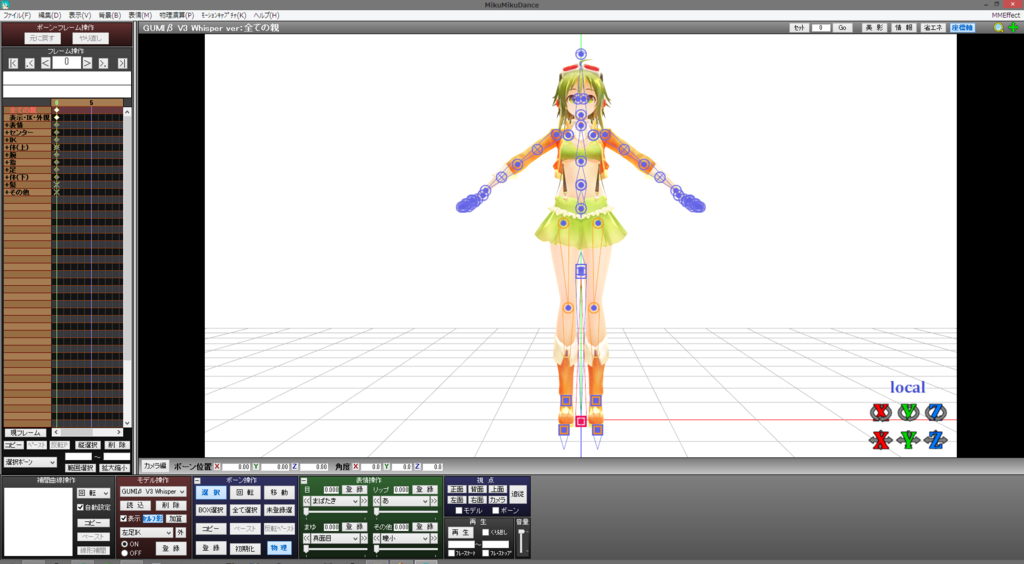Screen dimensions: 1024x564
Task: Click the timeline vertical scrollbar
Action: coord(127,268)
